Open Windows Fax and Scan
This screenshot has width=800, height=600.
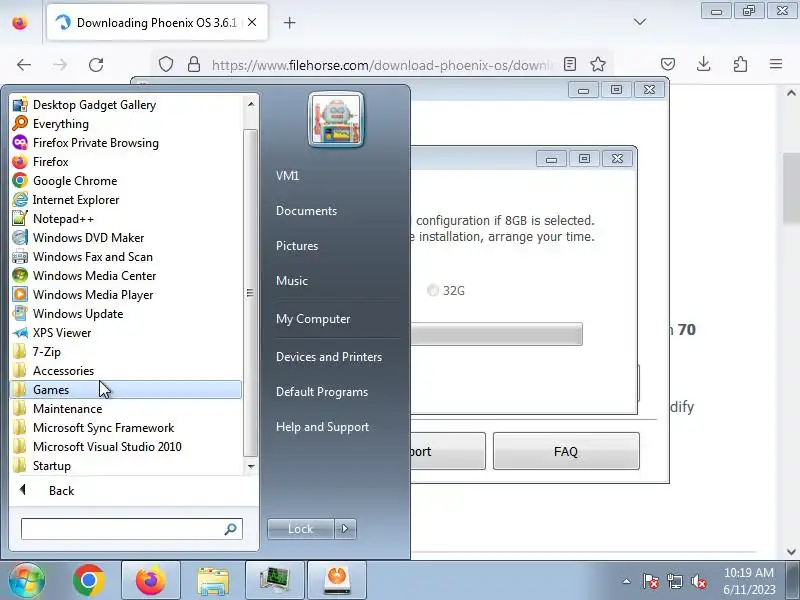point(126,257)
